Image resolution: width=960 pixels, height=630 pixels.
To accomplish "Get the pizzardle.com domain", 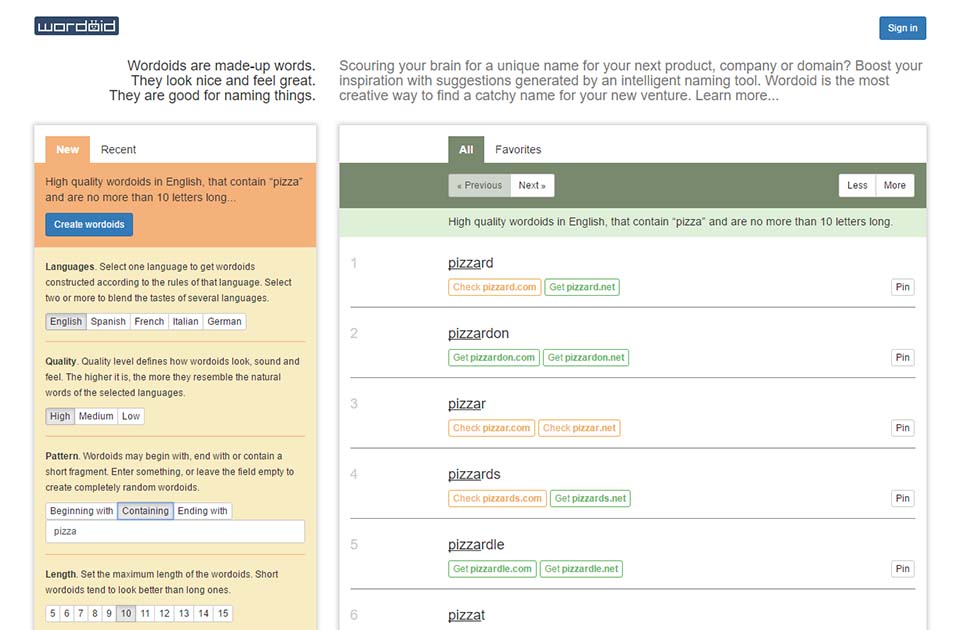I will pos(492,569).
